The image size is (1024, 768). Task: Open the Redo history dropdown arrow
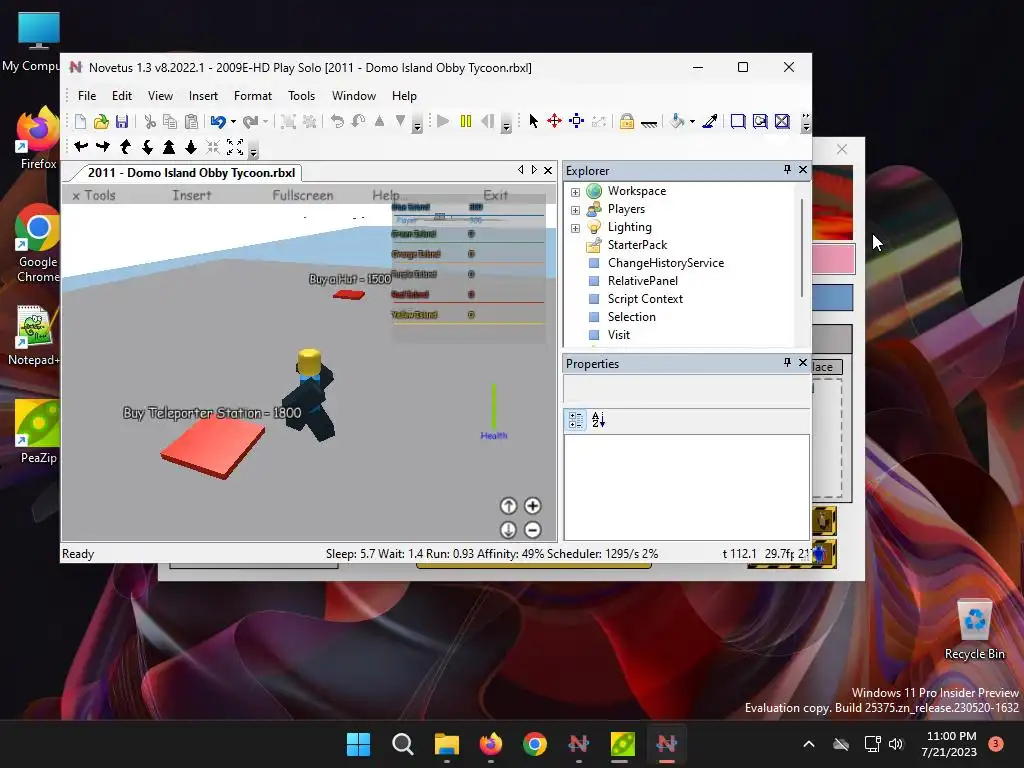point(265,121)
